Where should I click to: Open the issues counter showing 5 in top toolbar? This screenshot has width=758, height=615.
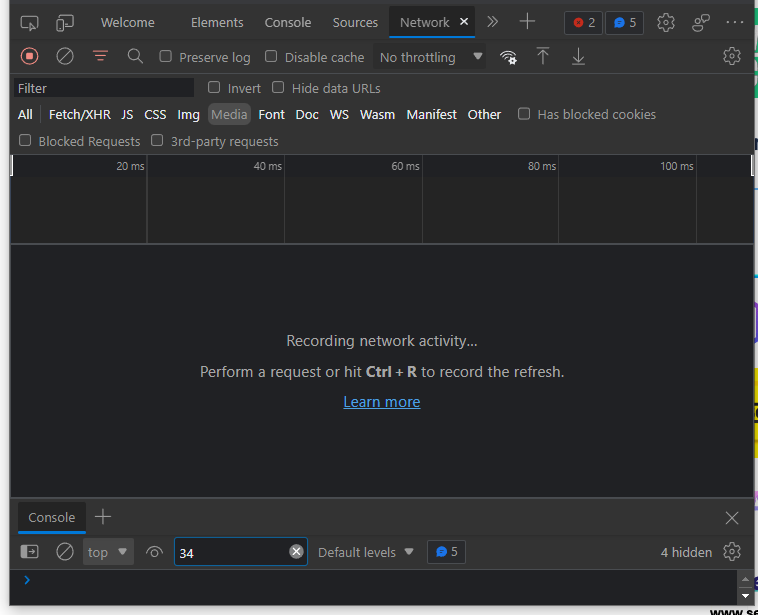point(625,23)
